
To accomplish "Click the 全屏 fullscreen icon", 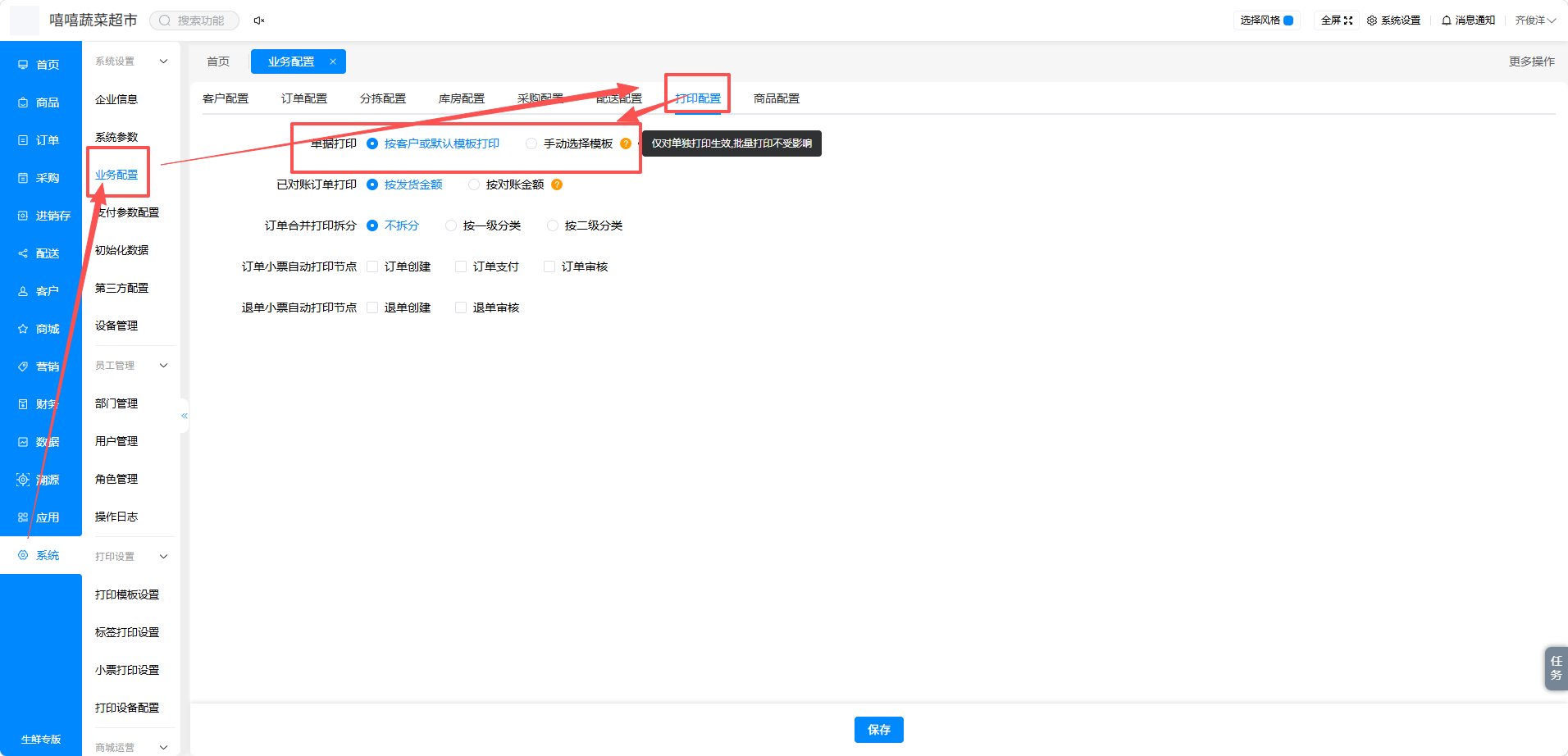I will click(1348, 20).
